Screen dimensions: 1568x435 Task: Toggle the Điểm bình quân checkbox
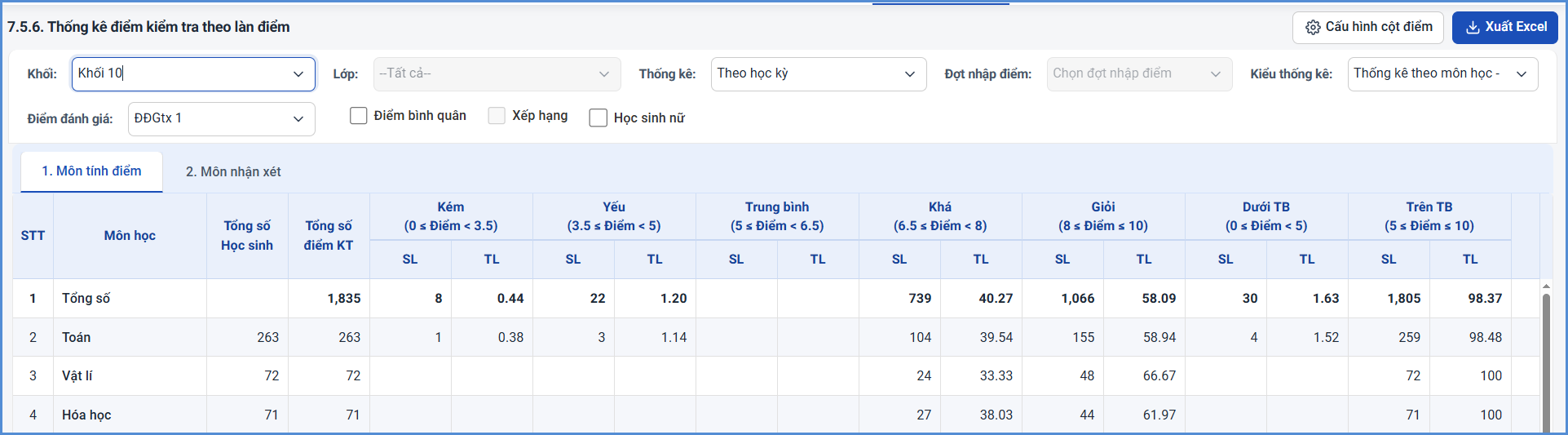[x=359, y=116]
